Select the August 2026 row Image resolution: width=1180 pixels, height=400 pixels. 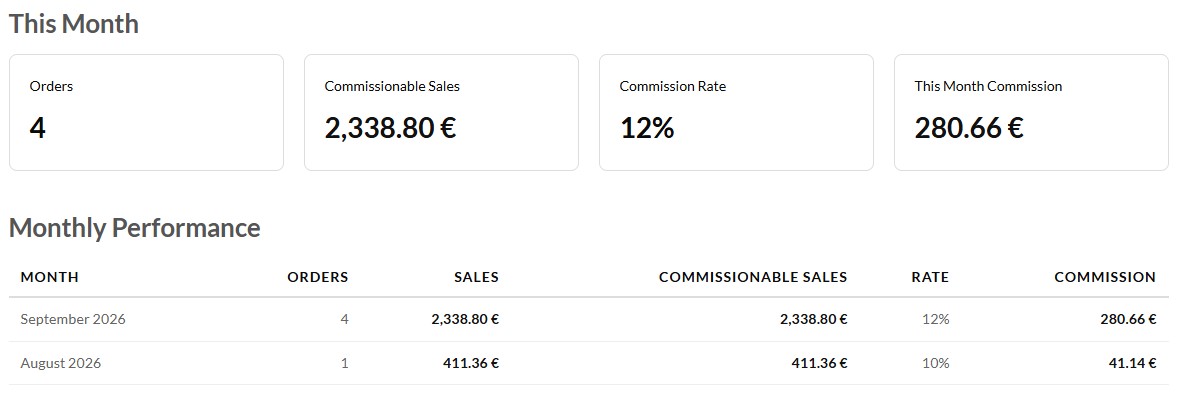(x=588, y=363)
